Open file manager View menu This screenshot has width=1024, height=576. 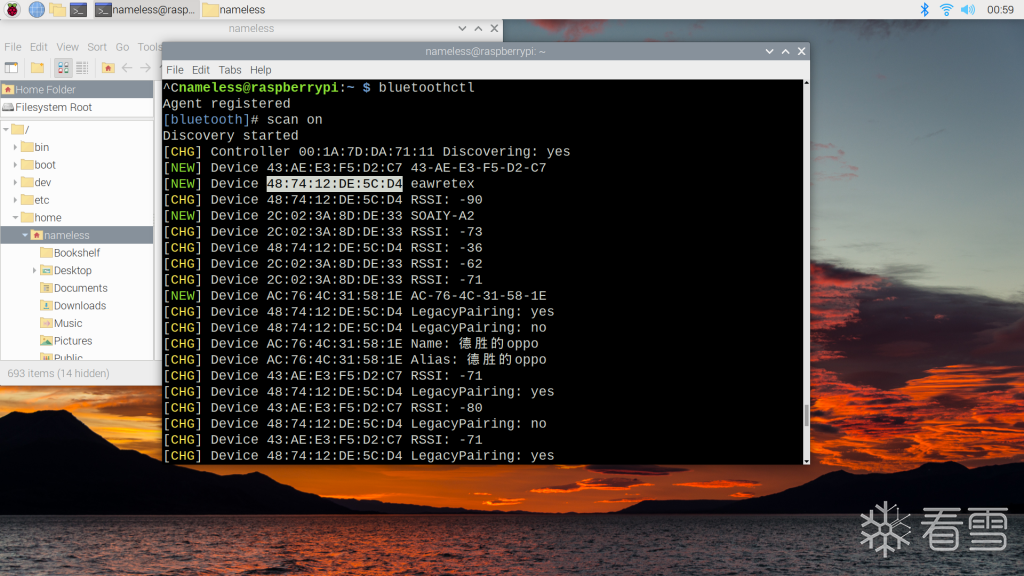[67, 47]
